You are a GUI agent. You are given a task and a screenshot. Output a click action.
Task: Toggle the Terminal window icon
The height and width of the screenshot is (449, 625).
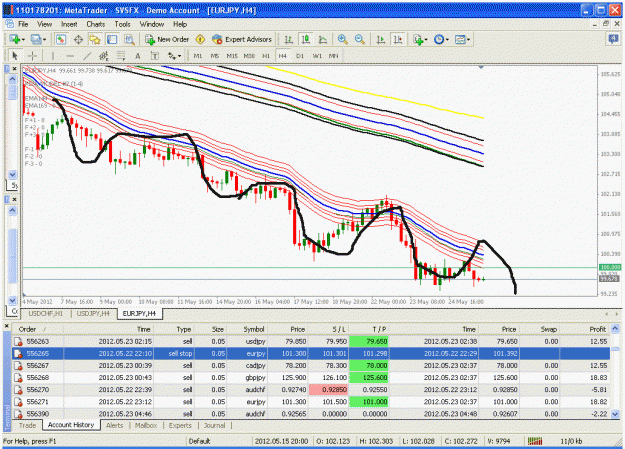tap(112, 39)
